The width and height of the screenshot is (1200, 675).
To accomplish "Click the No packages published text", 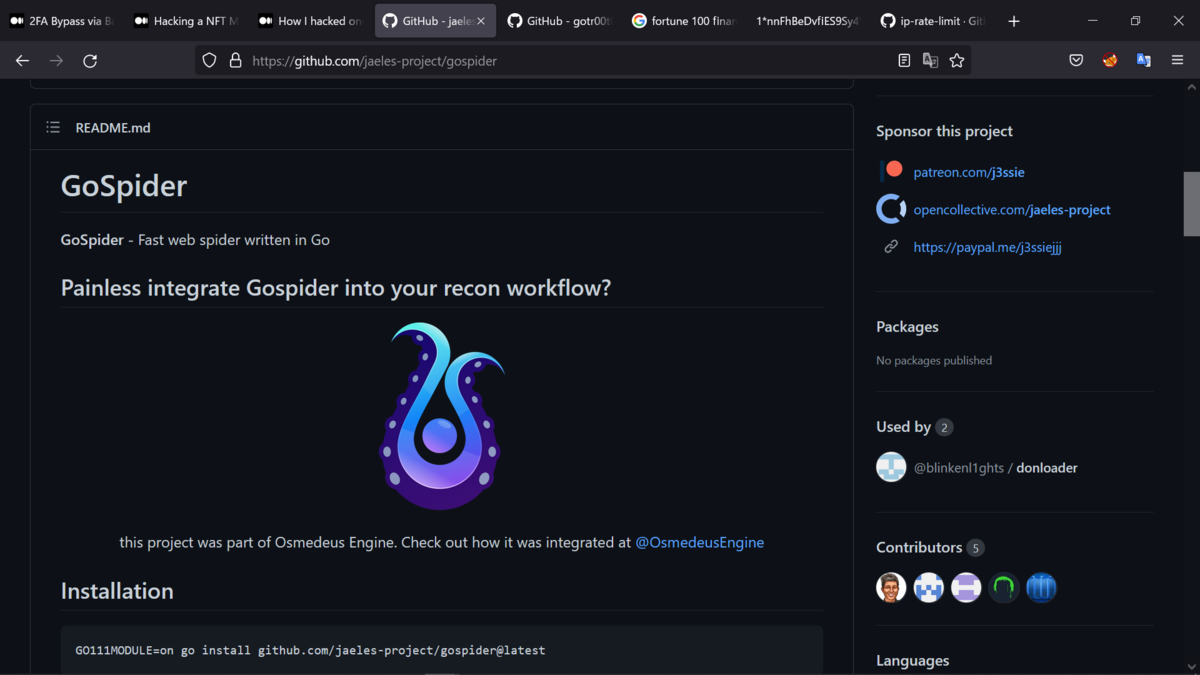I will click(934, 360).
